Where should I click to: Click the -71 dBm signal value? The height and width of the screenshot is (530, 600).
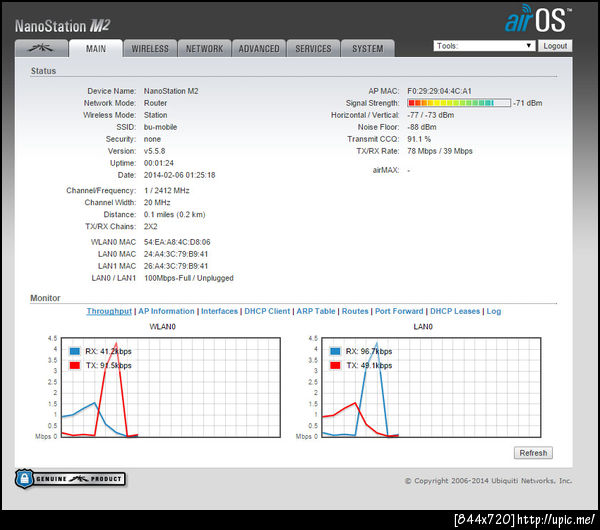[528, 103]
